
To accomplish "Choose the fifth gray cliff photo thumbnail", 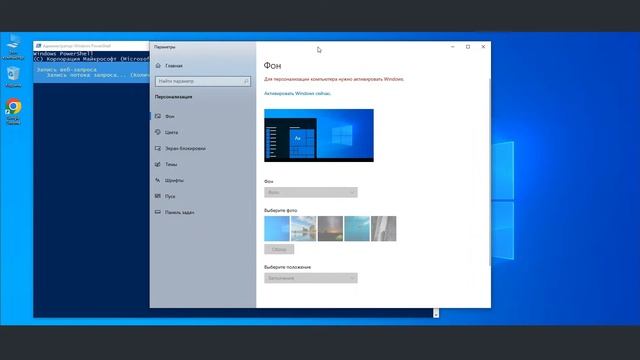I will (384, 229).
